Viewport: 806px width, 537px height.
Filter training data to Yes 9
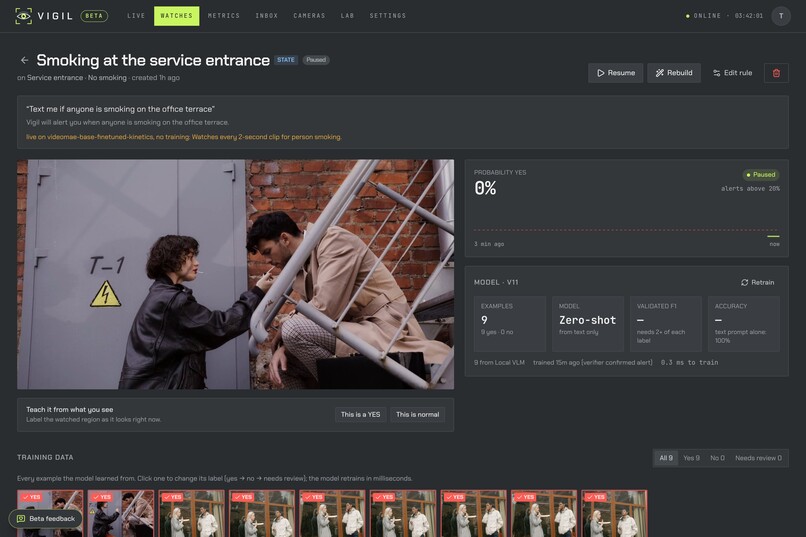(x=691, y=458)
